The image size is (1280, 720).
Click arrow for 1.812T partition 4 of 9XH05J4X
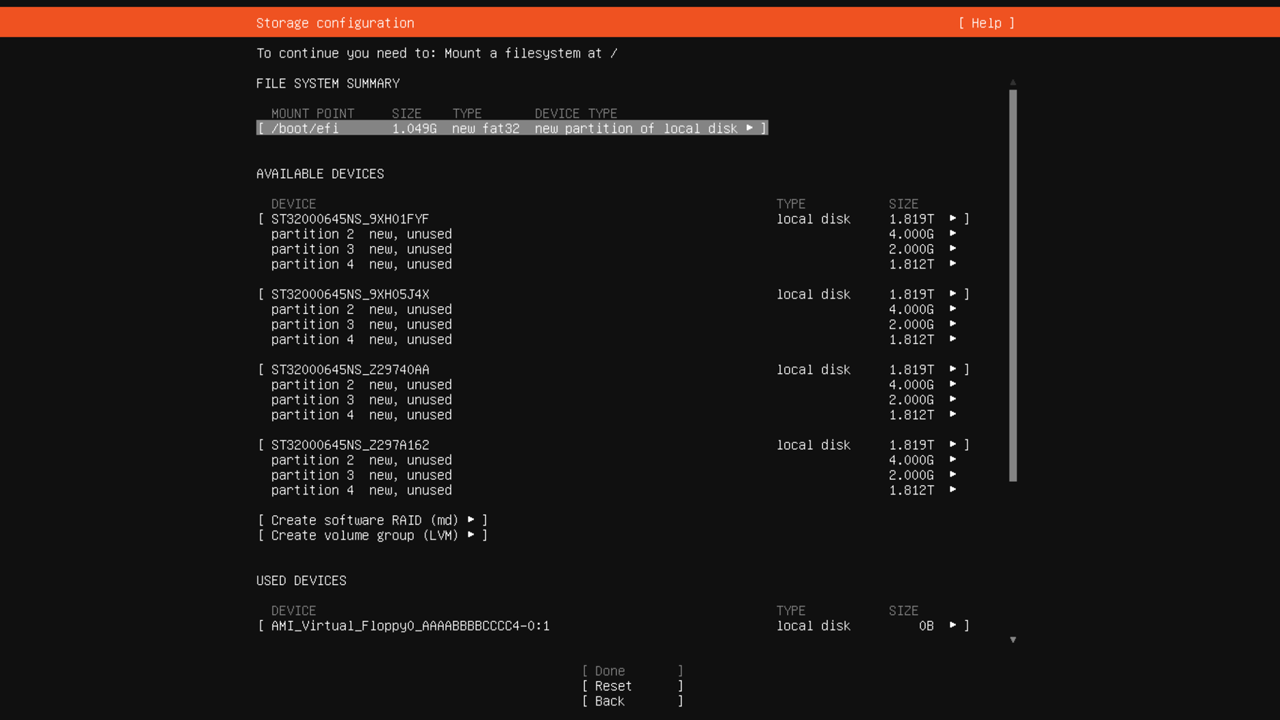[x=952, y=339]
